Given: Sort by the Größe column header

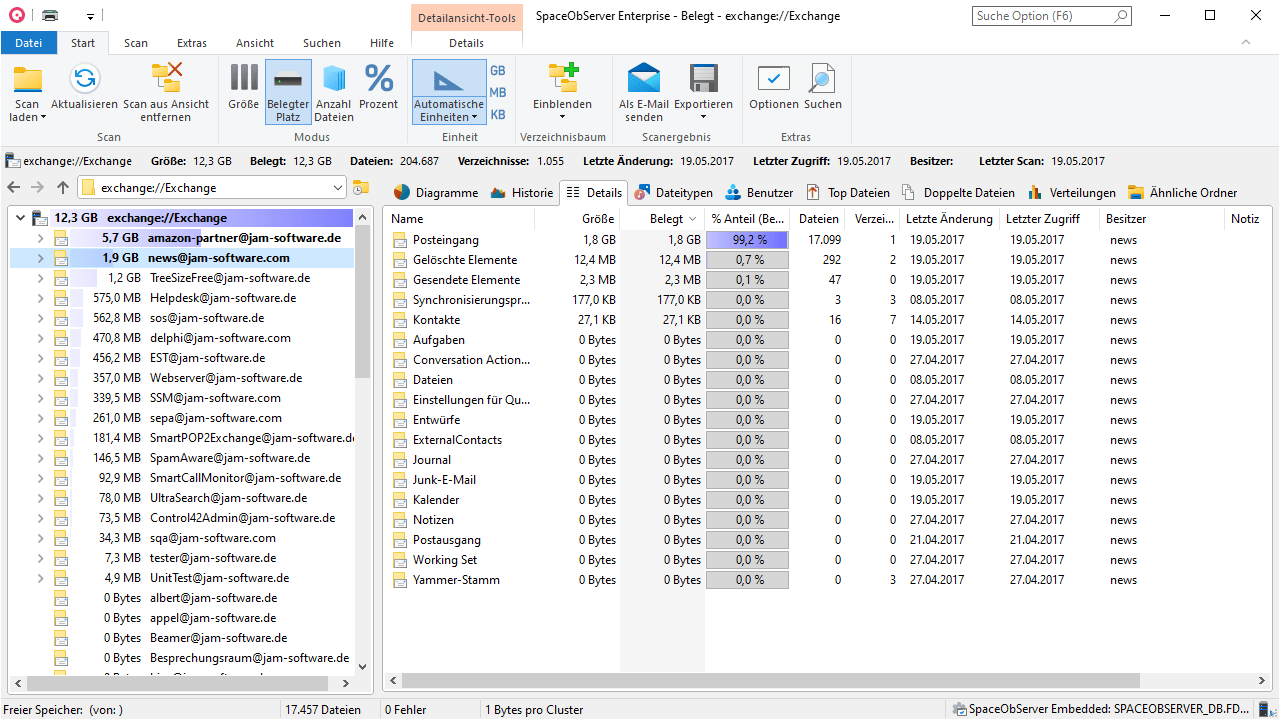Looking at the screenshot, I should [578, 219].
